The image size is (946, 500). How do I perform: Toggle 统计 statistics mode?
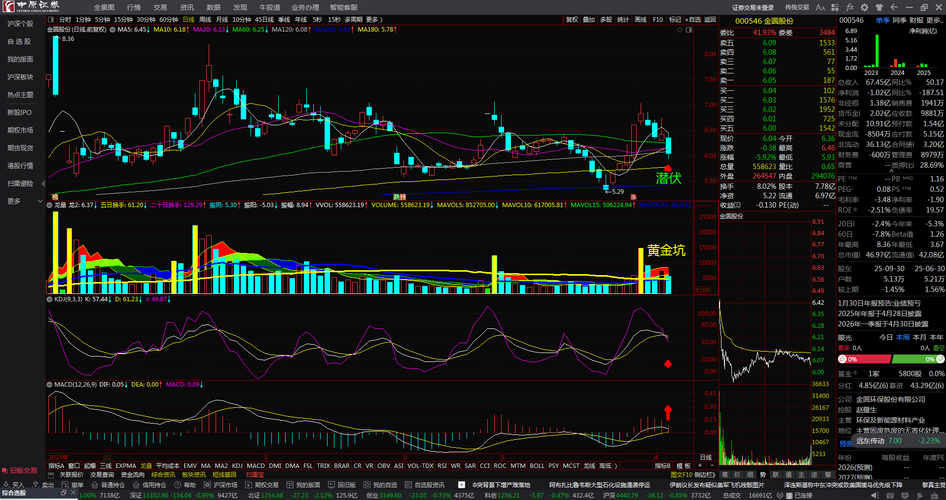coord(623,19)
